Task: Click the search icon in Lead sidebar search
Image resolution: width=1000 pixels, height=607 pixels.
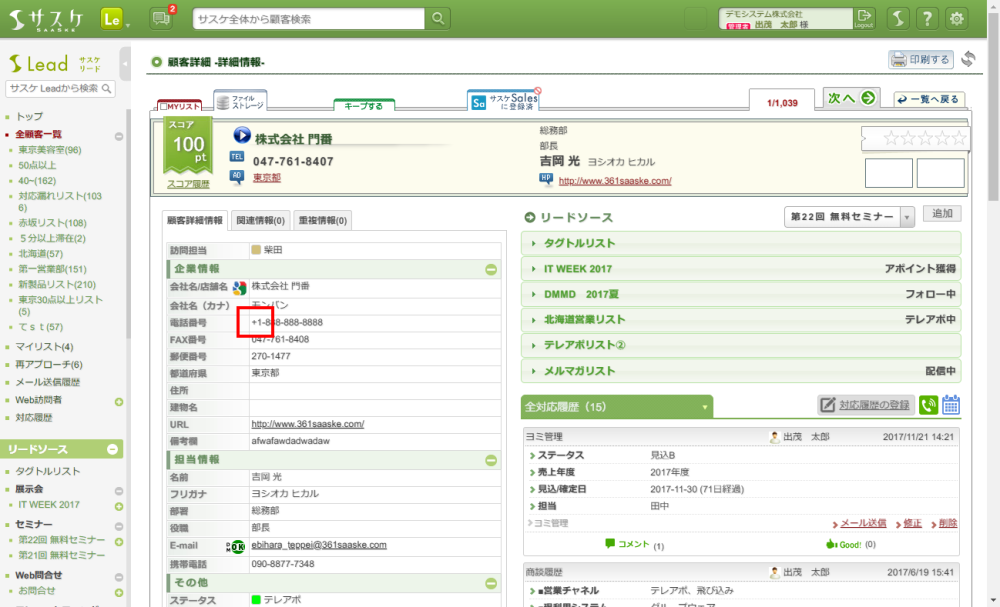Action: (107, 89)
